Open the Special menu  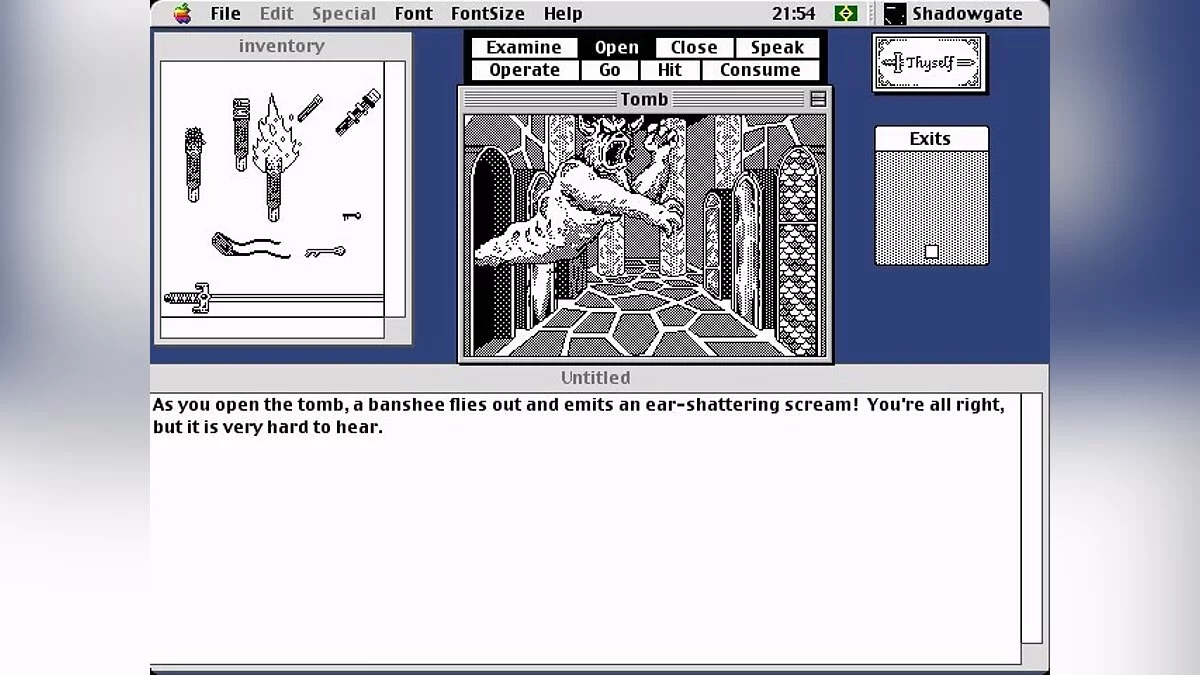click(x=344, y=14)
